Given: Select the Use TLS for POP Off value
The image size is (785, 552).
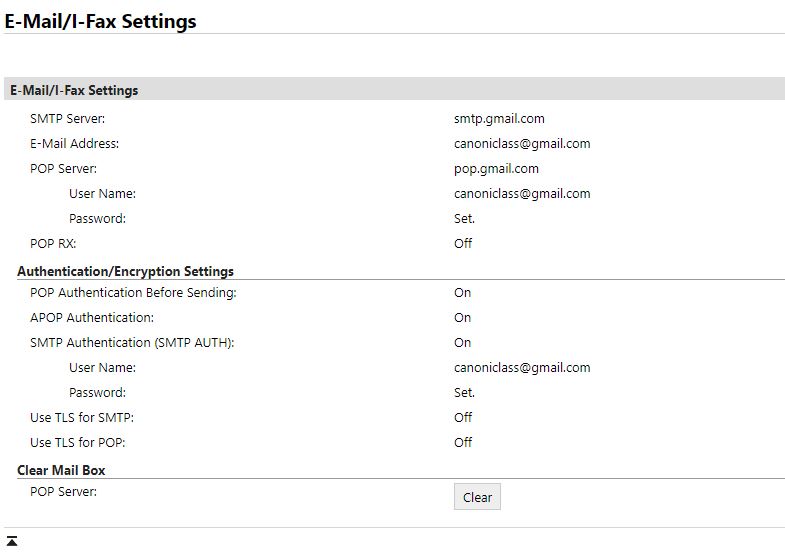Looking at the screenshot, I should click(x=463, y=442).
